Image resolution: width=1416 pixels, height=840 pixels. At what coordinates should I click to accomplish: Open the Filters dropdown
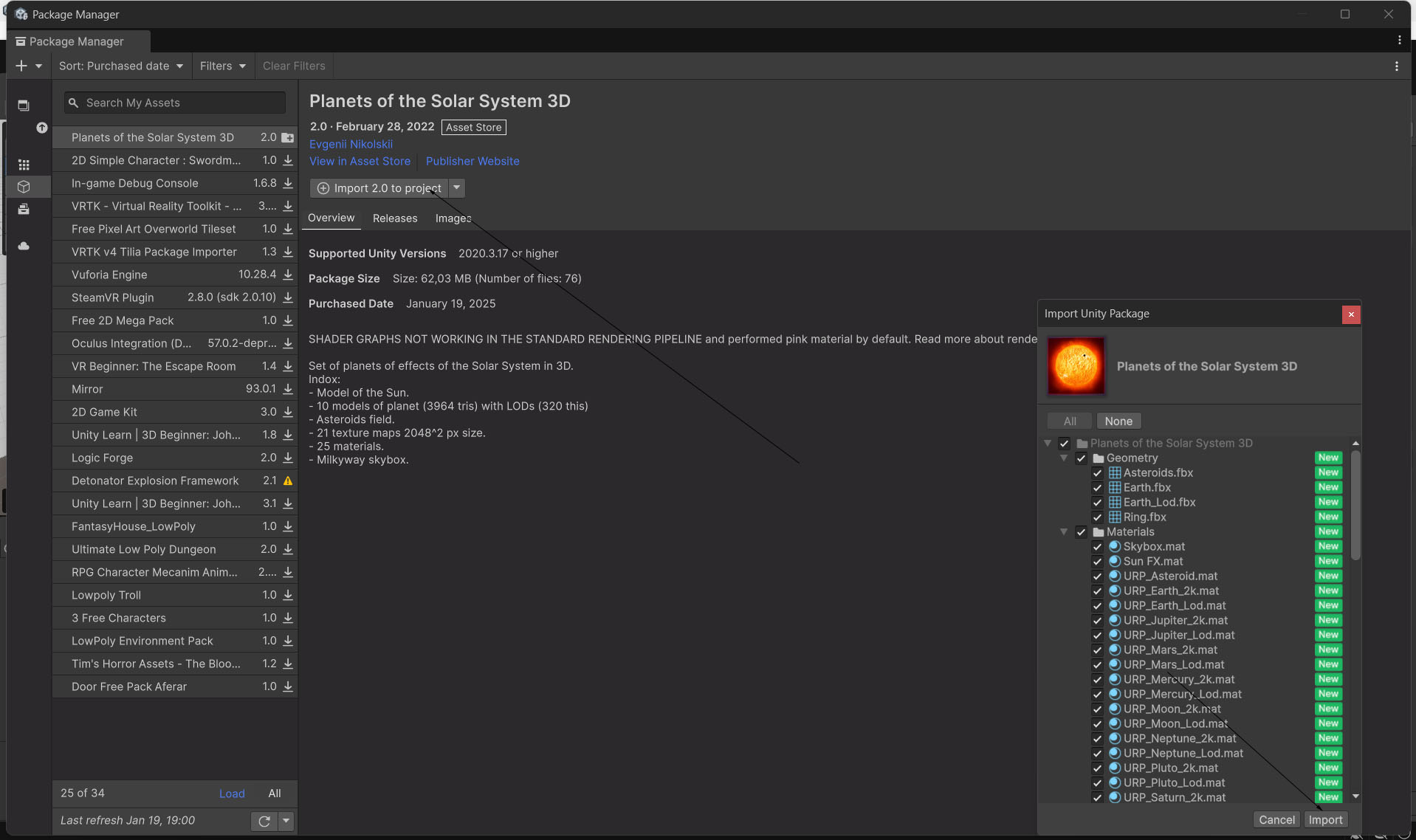coord(222,66)
